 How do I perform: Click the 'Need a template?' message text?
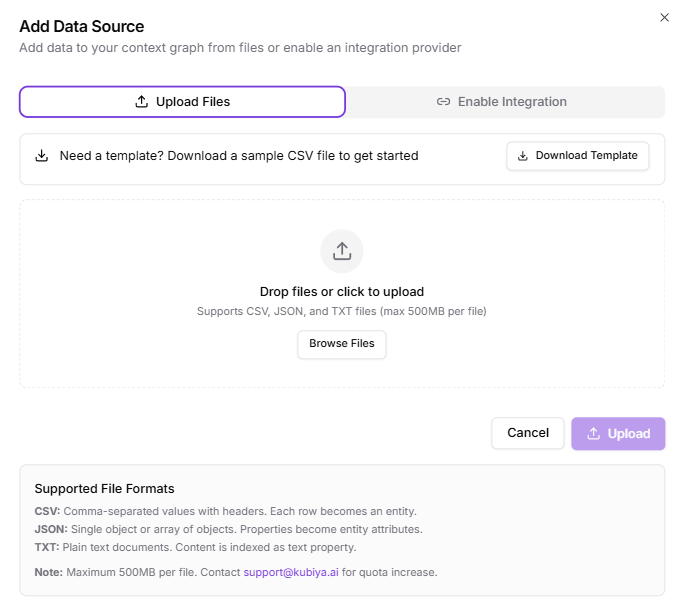(x=239, y=156)
